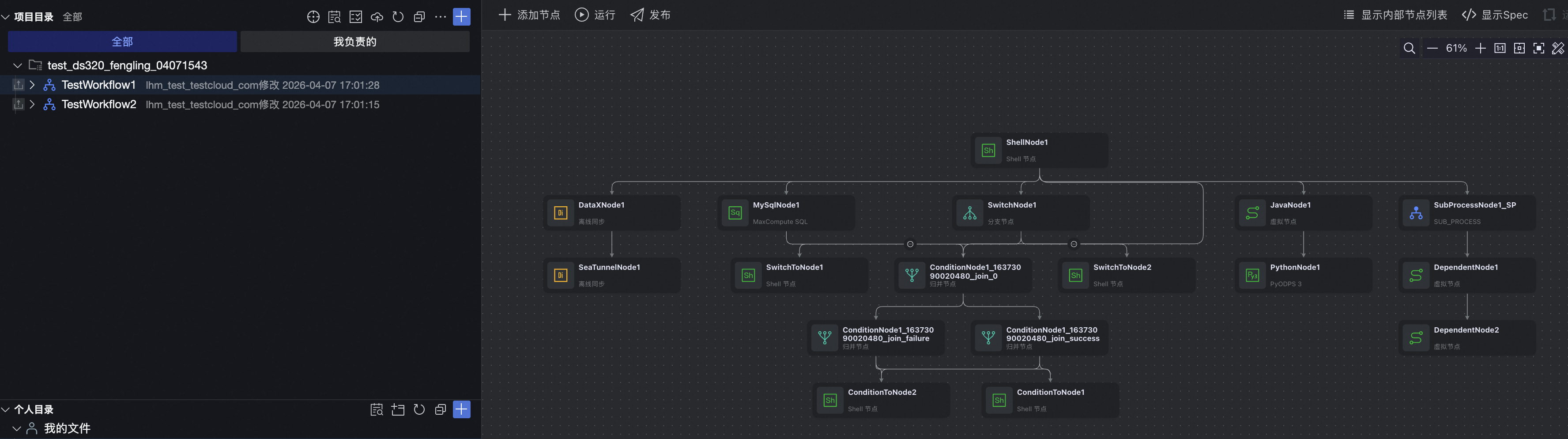Screen dimensions: 1568x439
Task: Select TestWorkflow2 in the project tree
Action: pyautogui.click(x=98, y=104)
